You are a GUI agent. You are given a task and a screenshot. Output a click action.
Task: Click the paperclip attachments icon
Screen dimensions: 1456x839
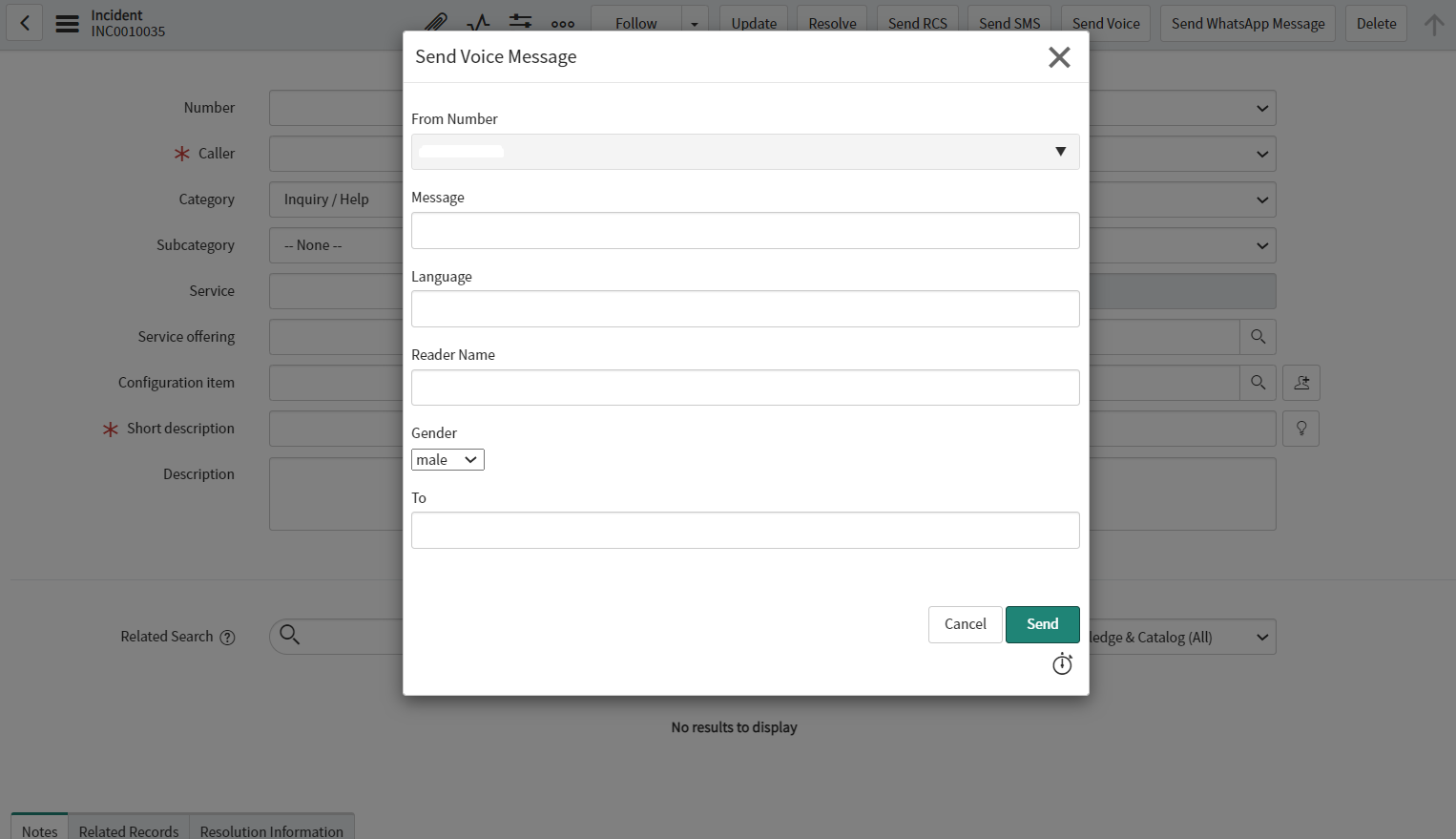pos(436,23)
